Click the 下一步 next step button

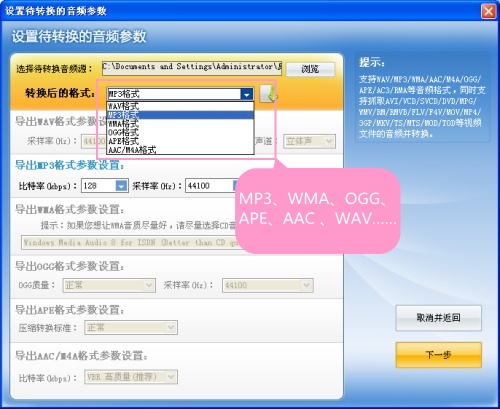[439, 355]
